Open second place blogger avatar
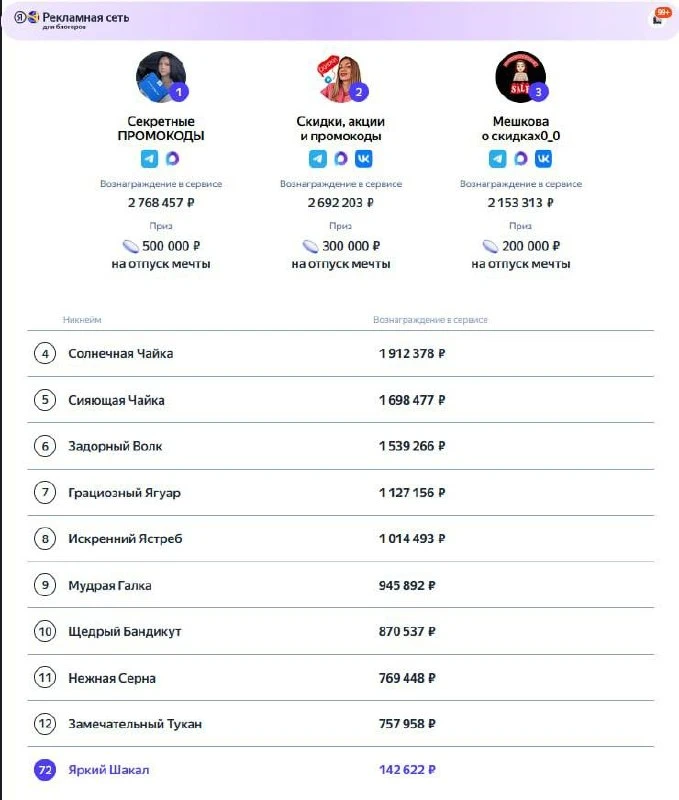Image resolution: width=679 pixels, height=800 pixels. click(341, 78)
